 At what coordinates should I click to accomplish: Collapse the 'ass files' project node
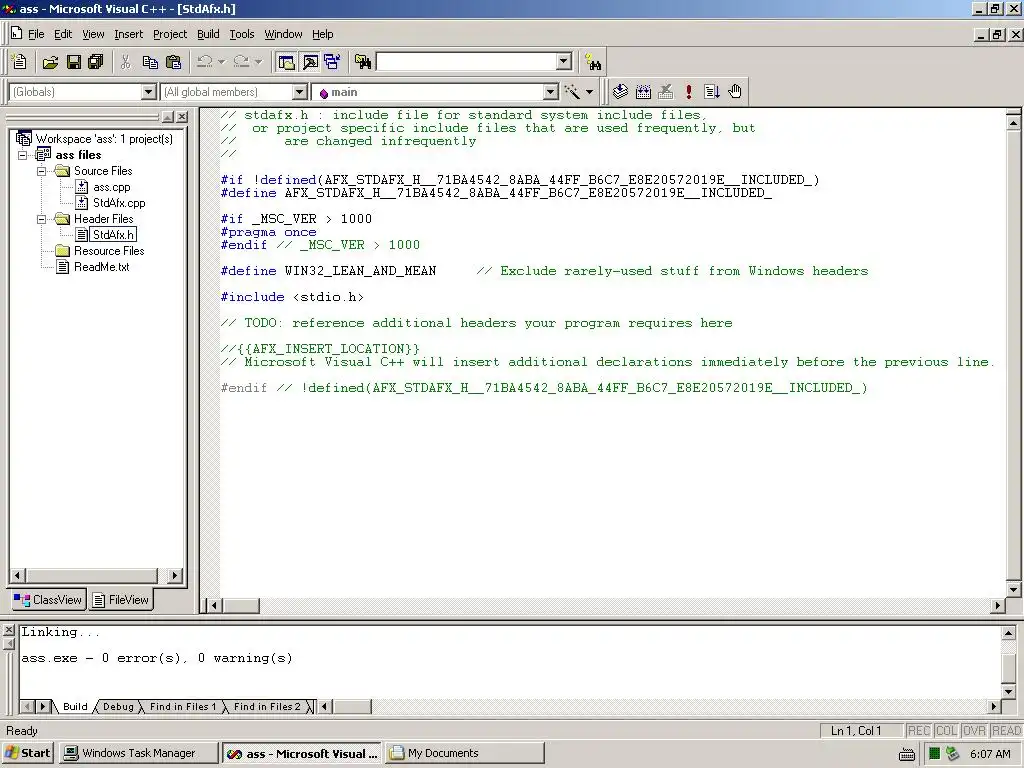click(23, 155)
